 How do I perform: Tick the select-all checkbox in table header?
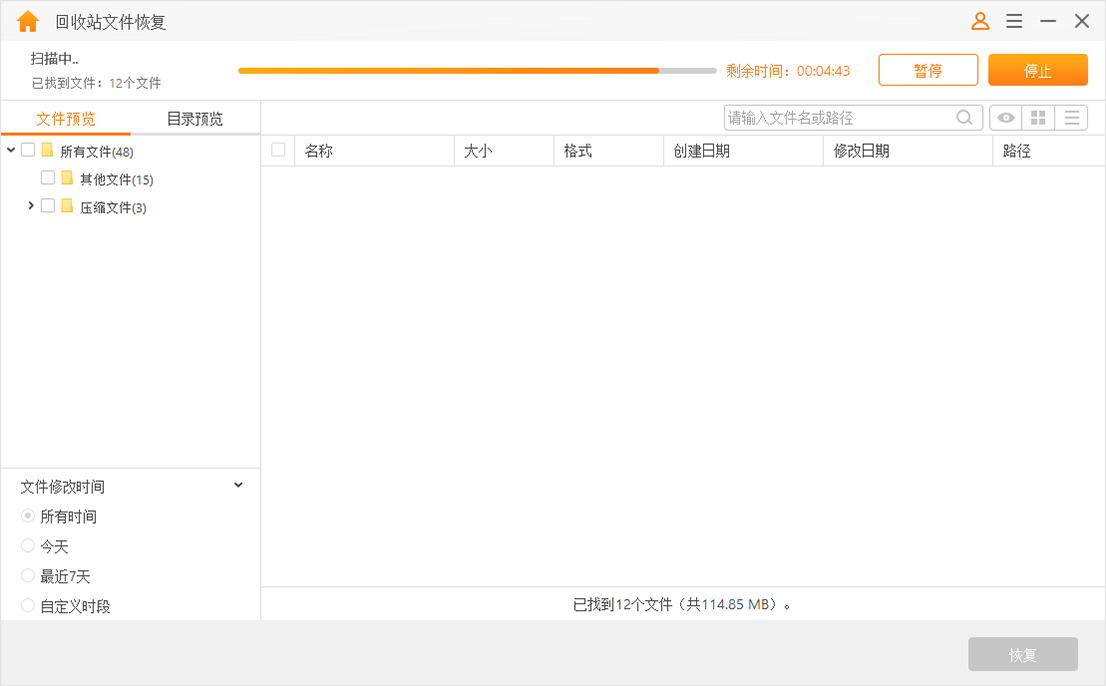tap(279, 149)
